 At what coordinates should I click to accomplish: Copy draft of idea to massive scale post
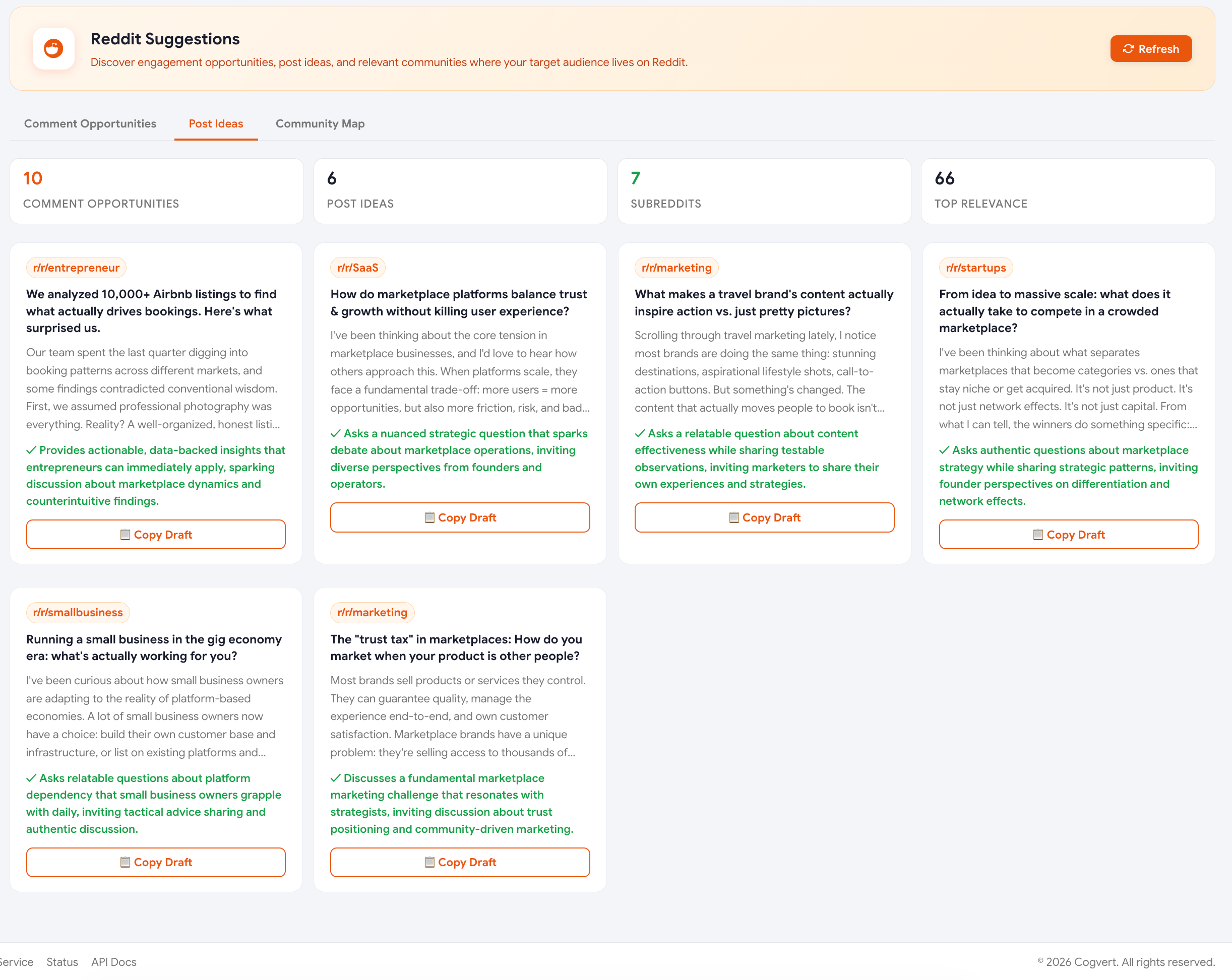[x=1068, y=534]
